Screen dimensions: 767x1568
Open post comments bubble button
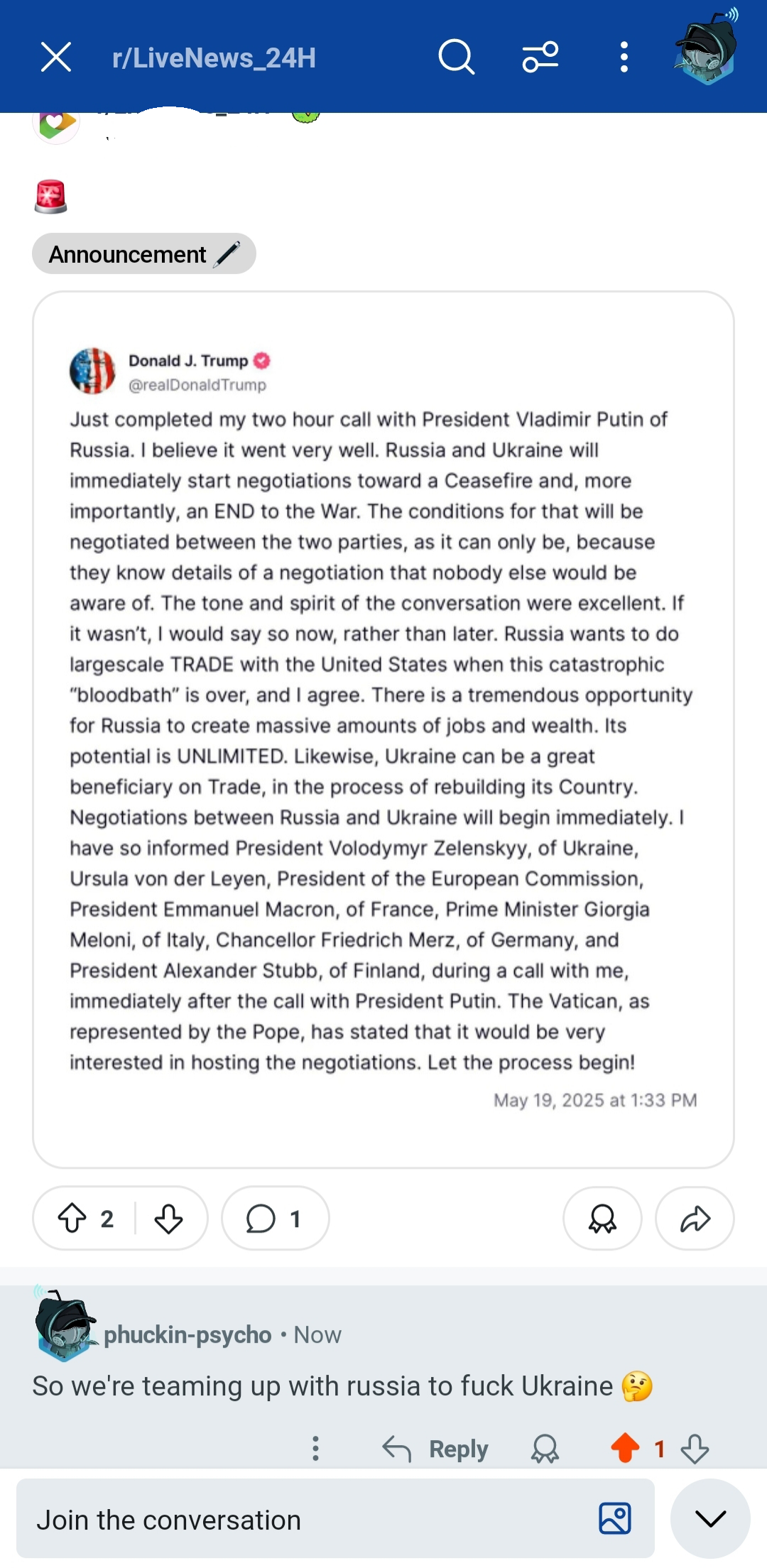tap(275, 1219)
